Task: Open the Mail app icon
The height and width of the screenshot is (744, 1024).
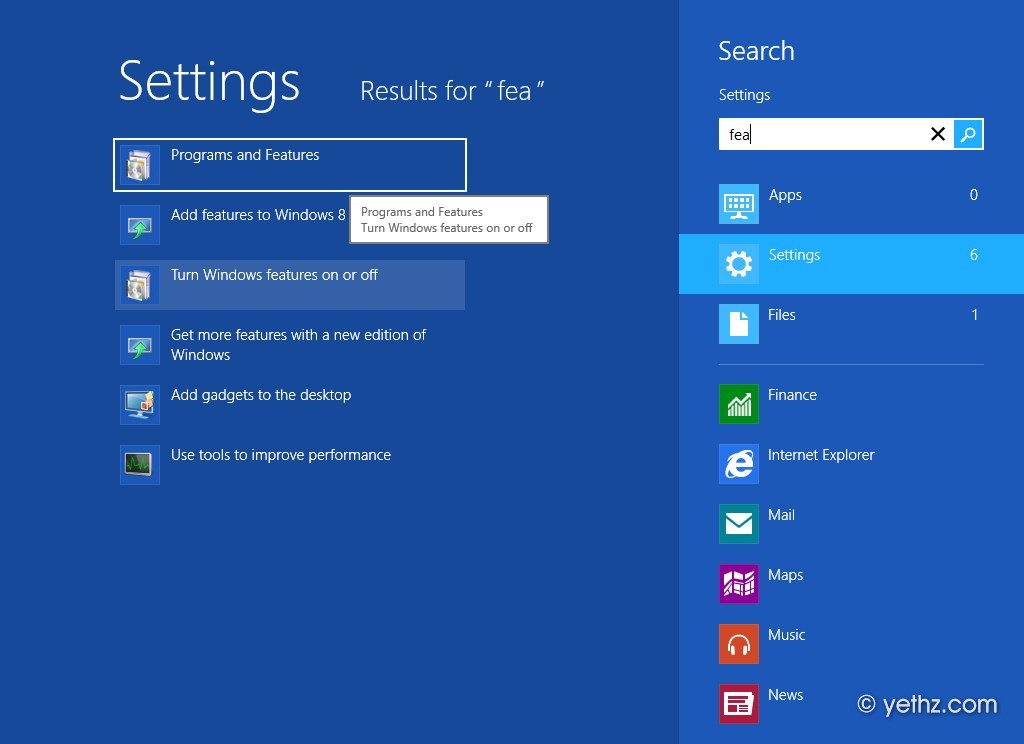Action: 739,524
